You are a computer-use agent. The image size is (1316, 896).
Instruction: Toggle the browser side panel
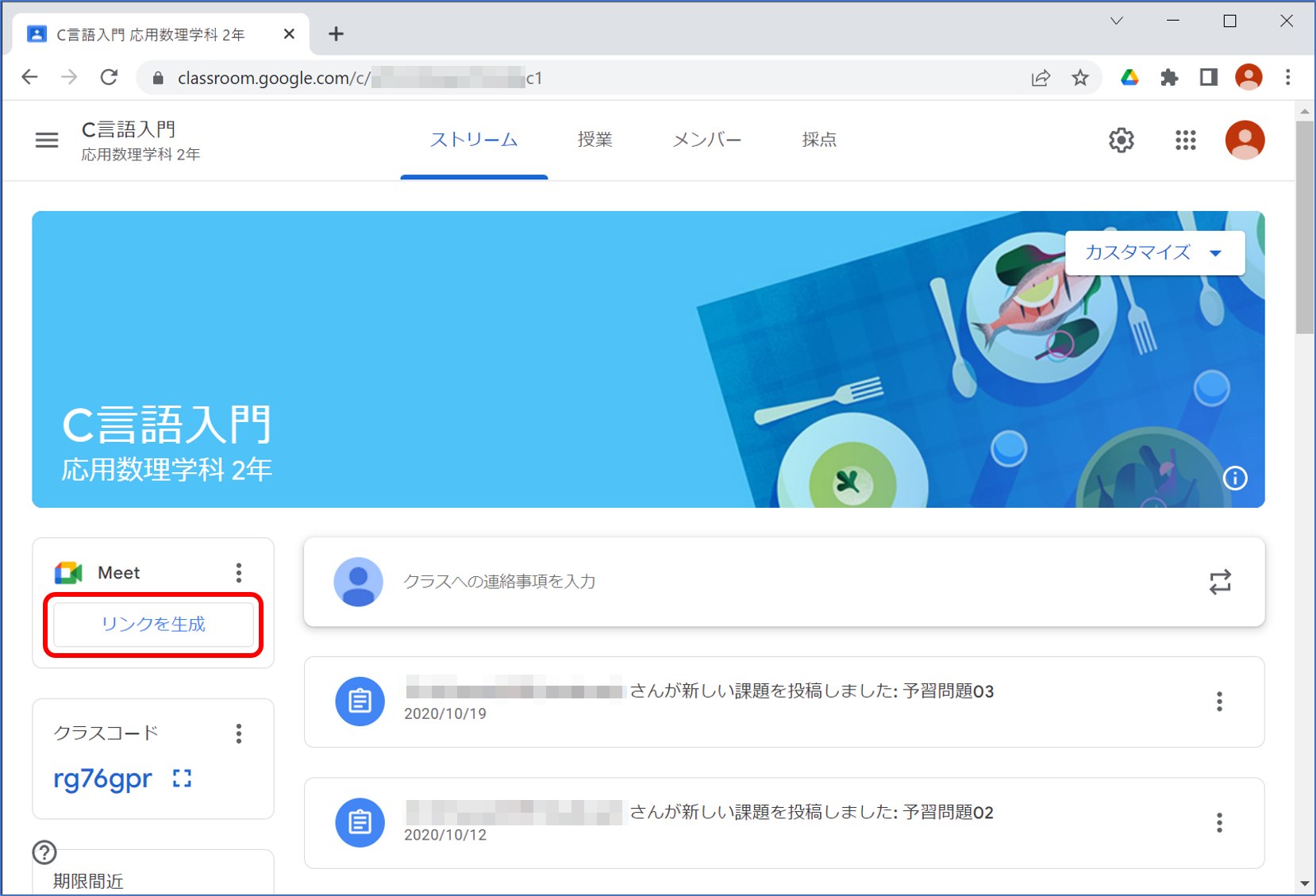coord(1208,78)
